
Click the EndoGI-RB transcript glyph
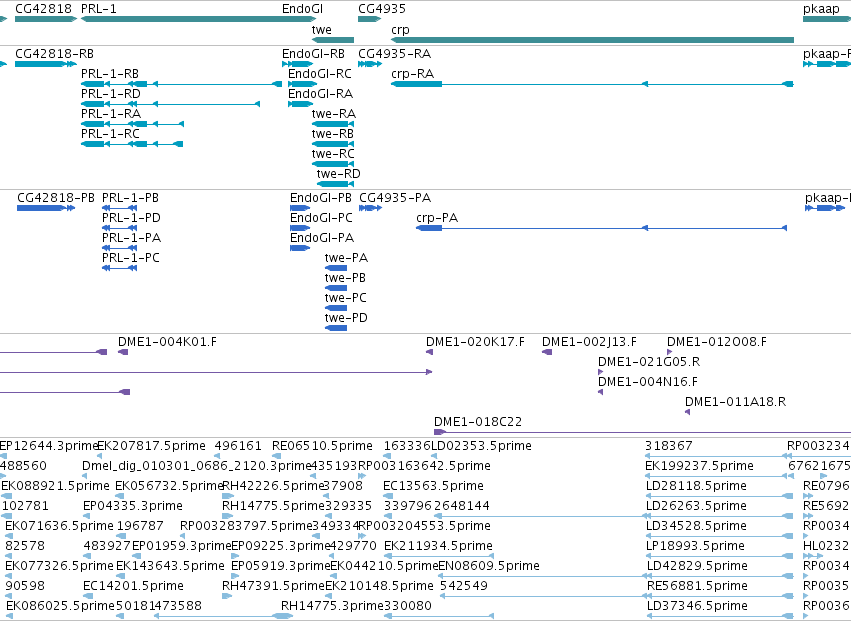297,64
